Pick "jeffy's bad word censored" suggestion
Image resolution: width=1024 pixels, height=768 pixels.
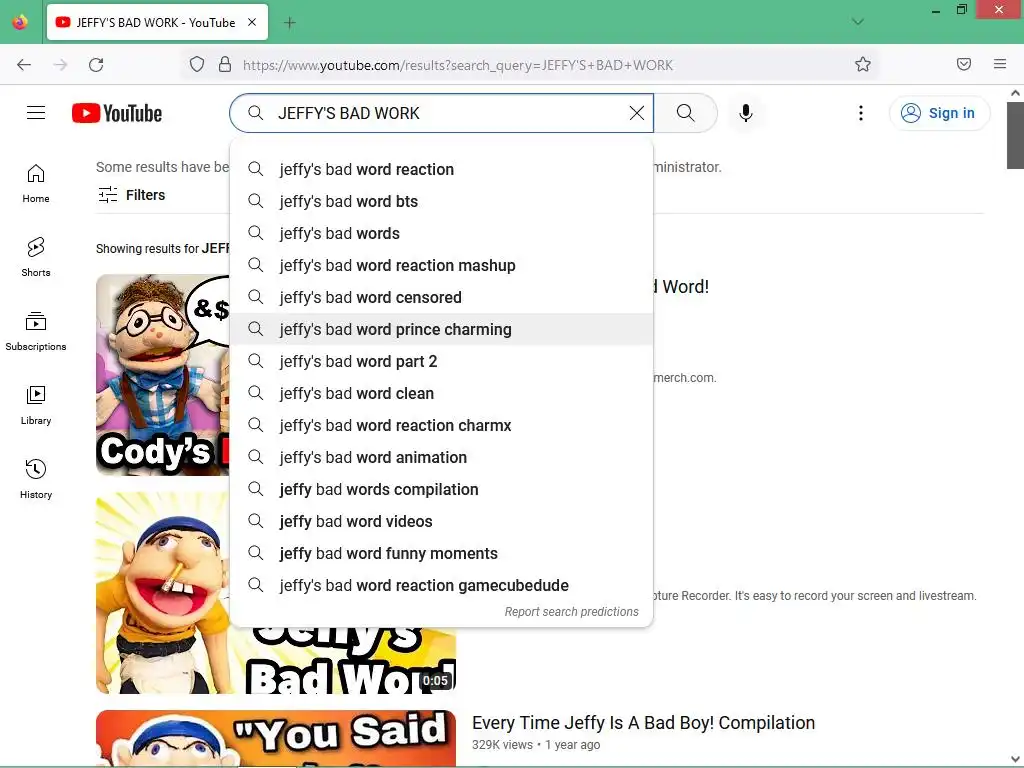click(x=441, y=297)
